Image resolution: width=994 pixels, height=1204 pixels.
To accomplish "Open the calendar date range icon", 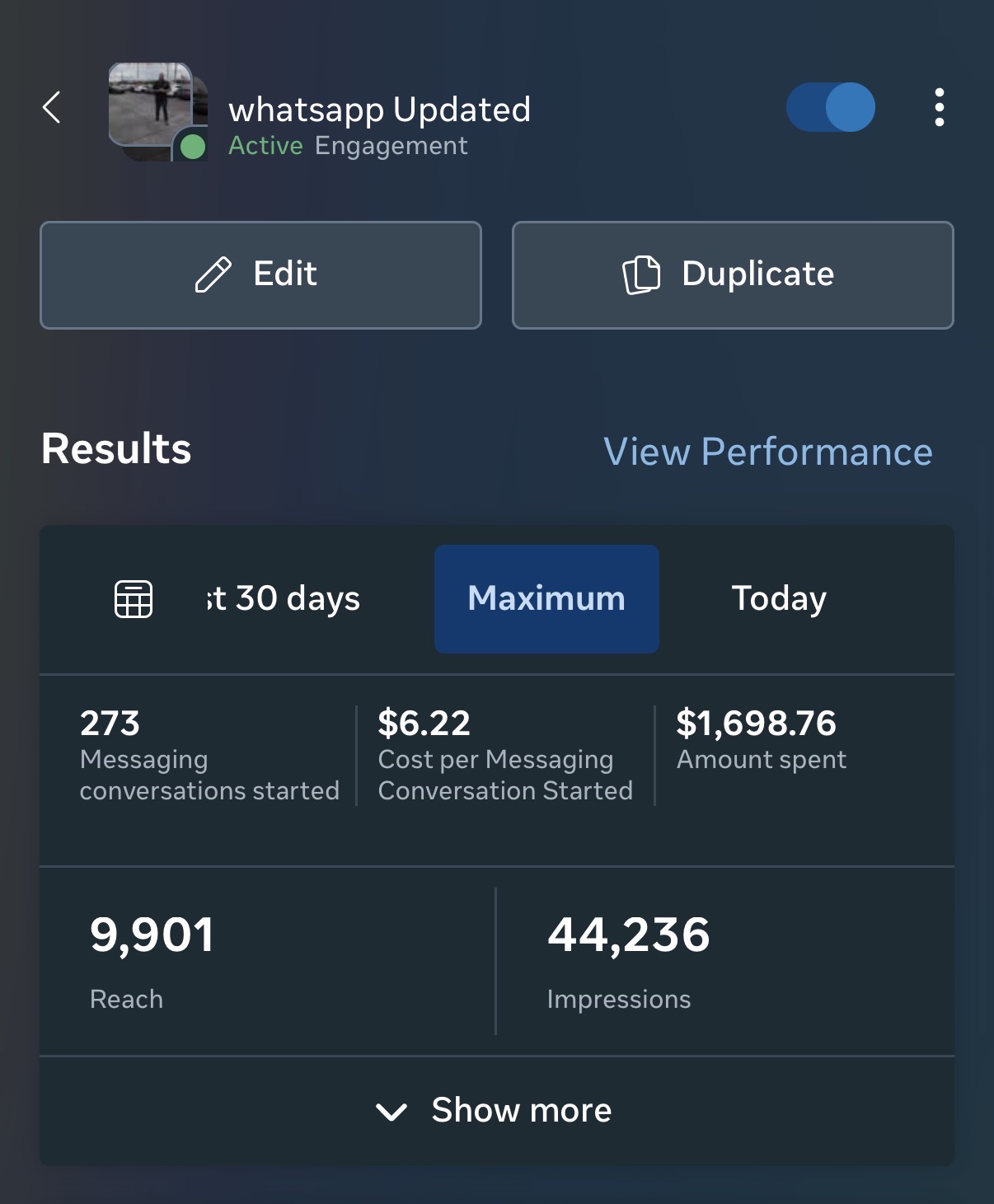I will coord(134,598).
